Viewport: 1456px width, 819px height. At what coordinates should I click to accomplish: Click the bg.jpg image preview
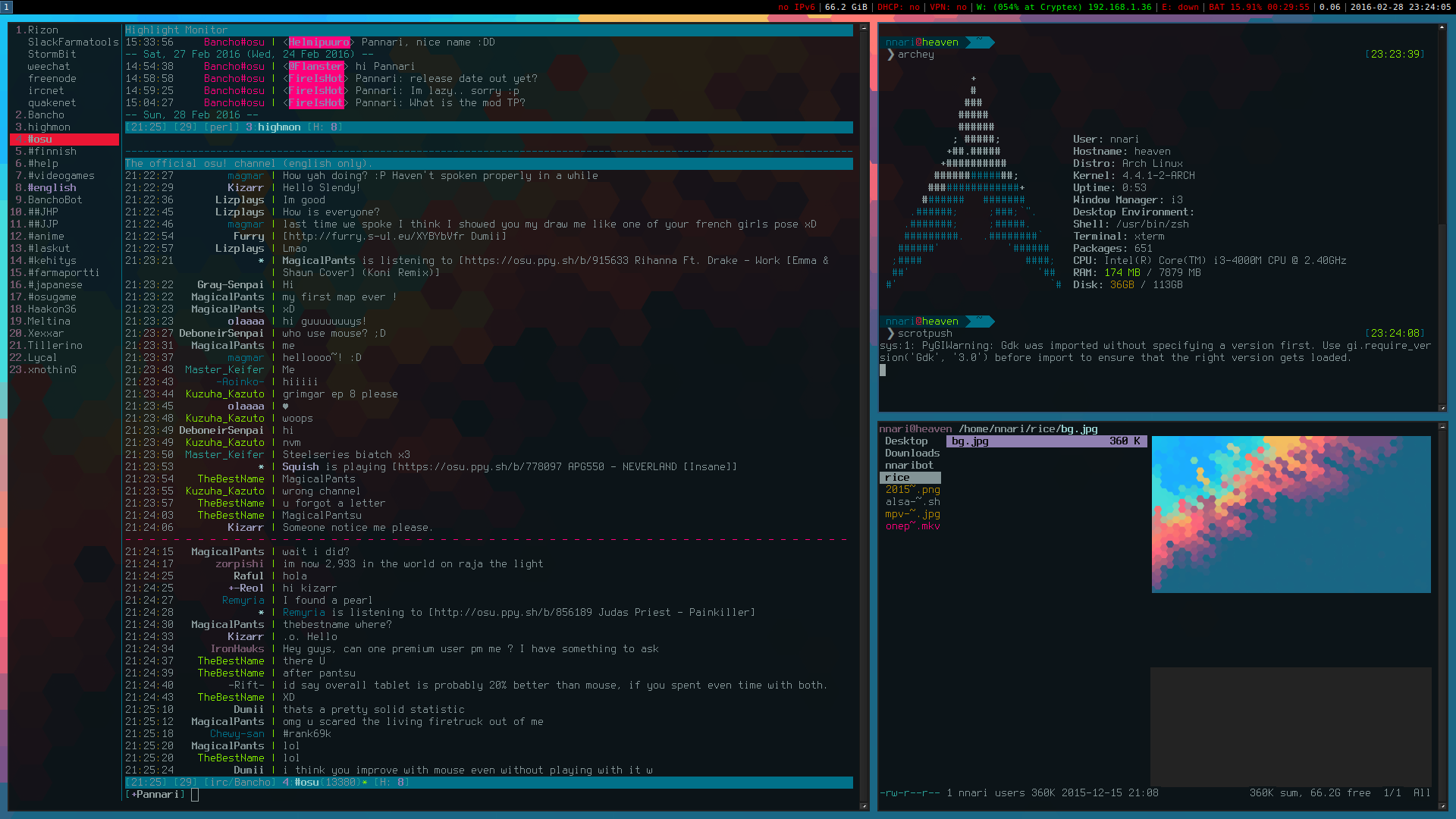click(x=1291, y=514)
